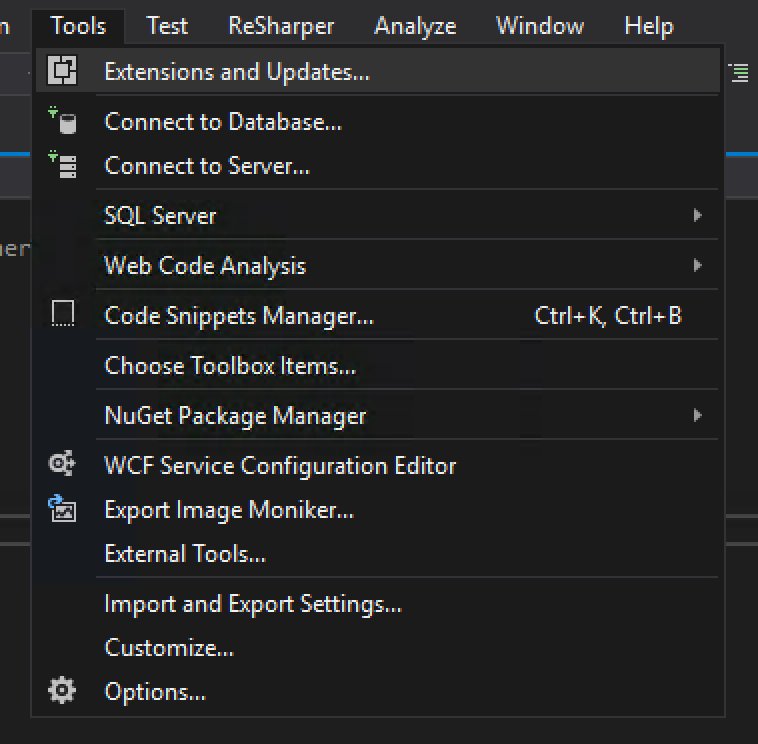758x744 pixels.
Task: Open the Help menu
Action: [x=649, y=26]
